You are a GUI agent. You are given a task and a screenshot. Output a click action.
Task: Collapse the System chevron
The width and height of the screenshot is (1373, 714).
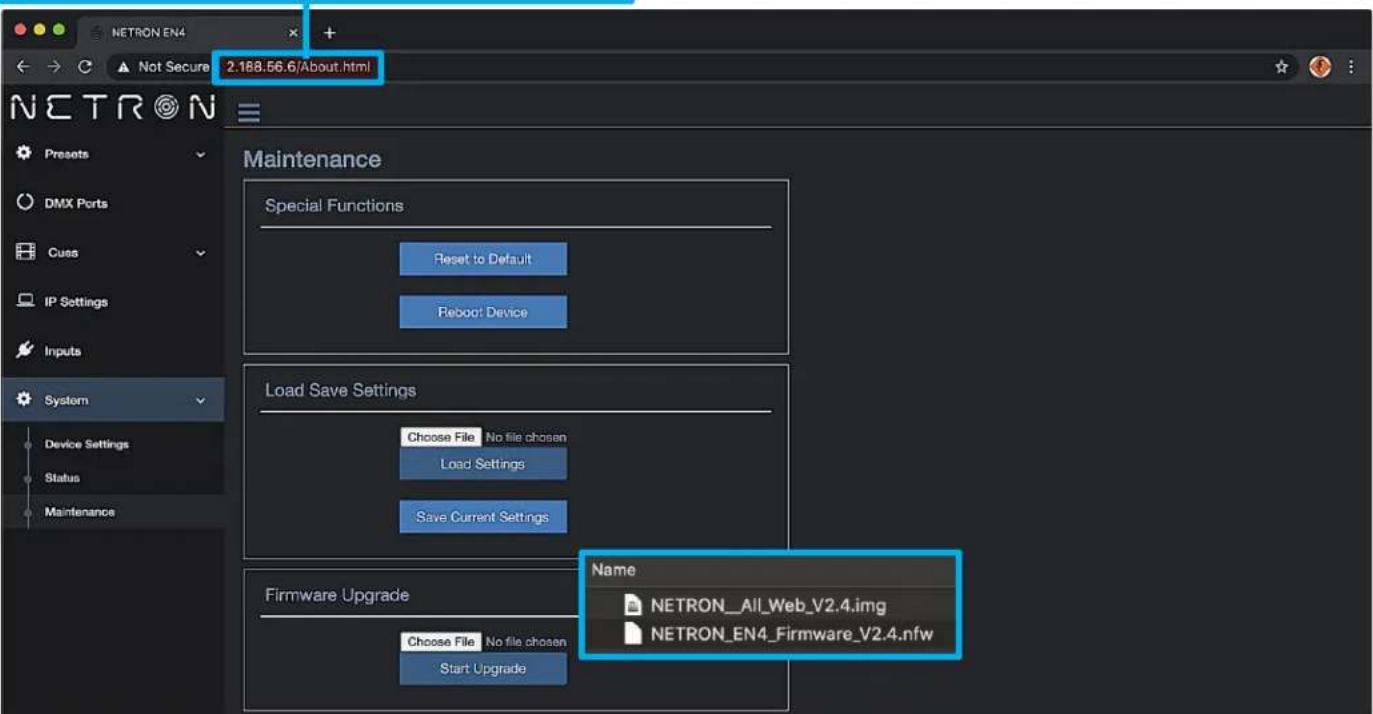200,401
